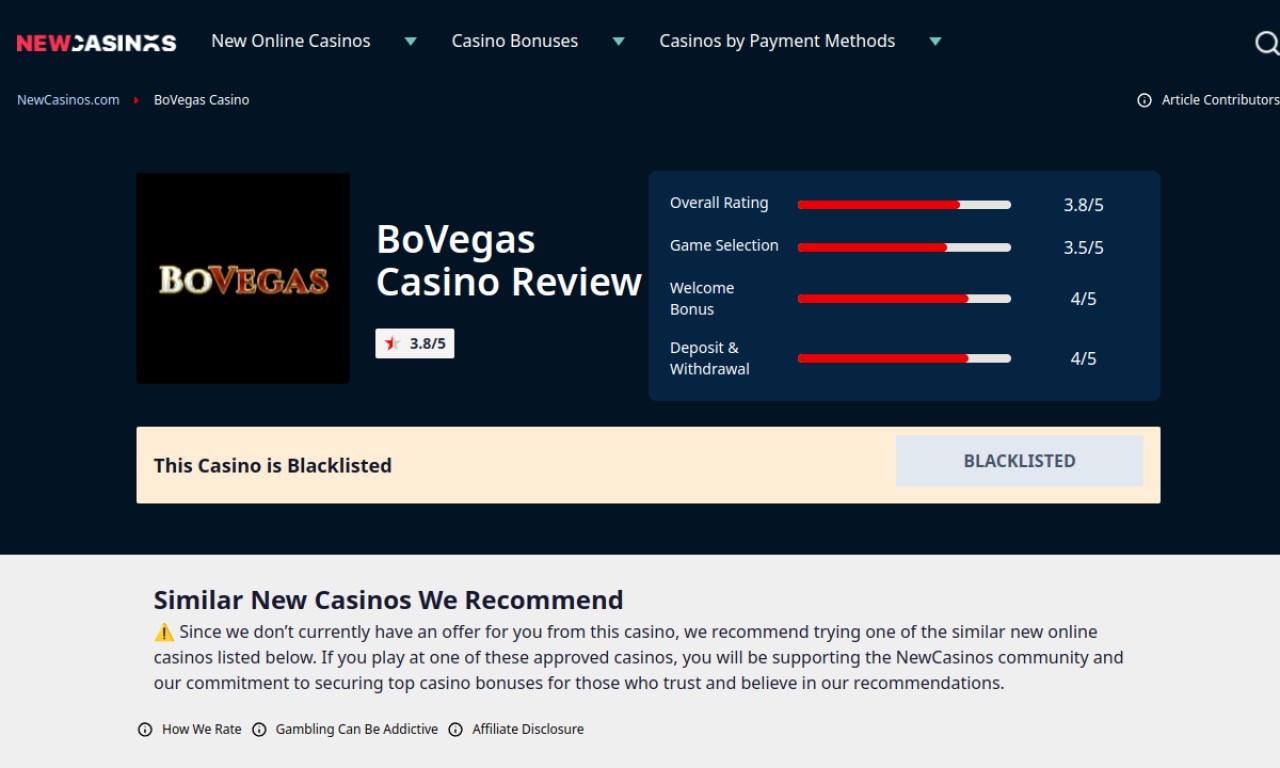This screenshot has height=768, width=1280.
Task: Click the BLACKLISTED button
Action: 1019,461
